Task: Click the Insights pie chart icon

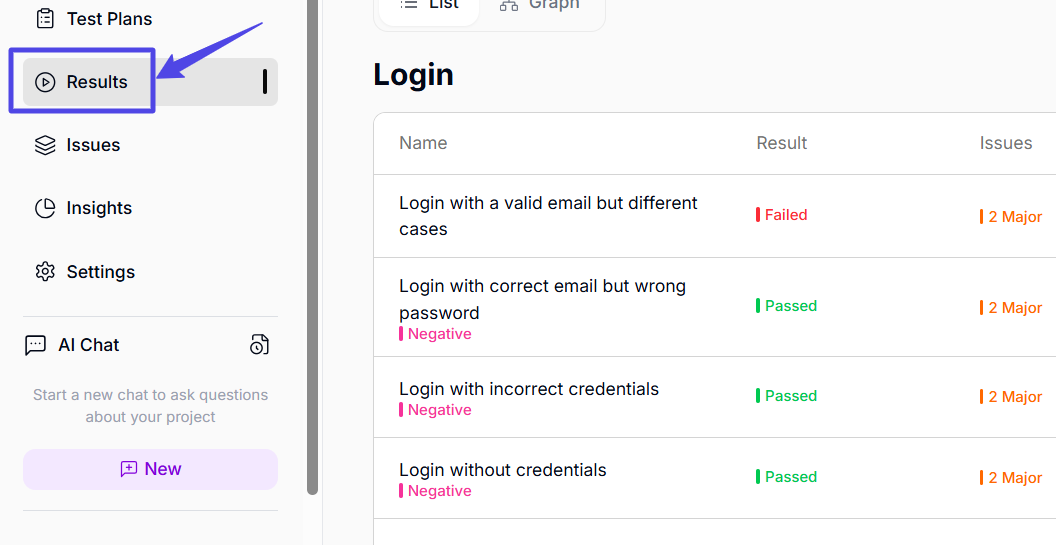Action: (x=45, y=208)
